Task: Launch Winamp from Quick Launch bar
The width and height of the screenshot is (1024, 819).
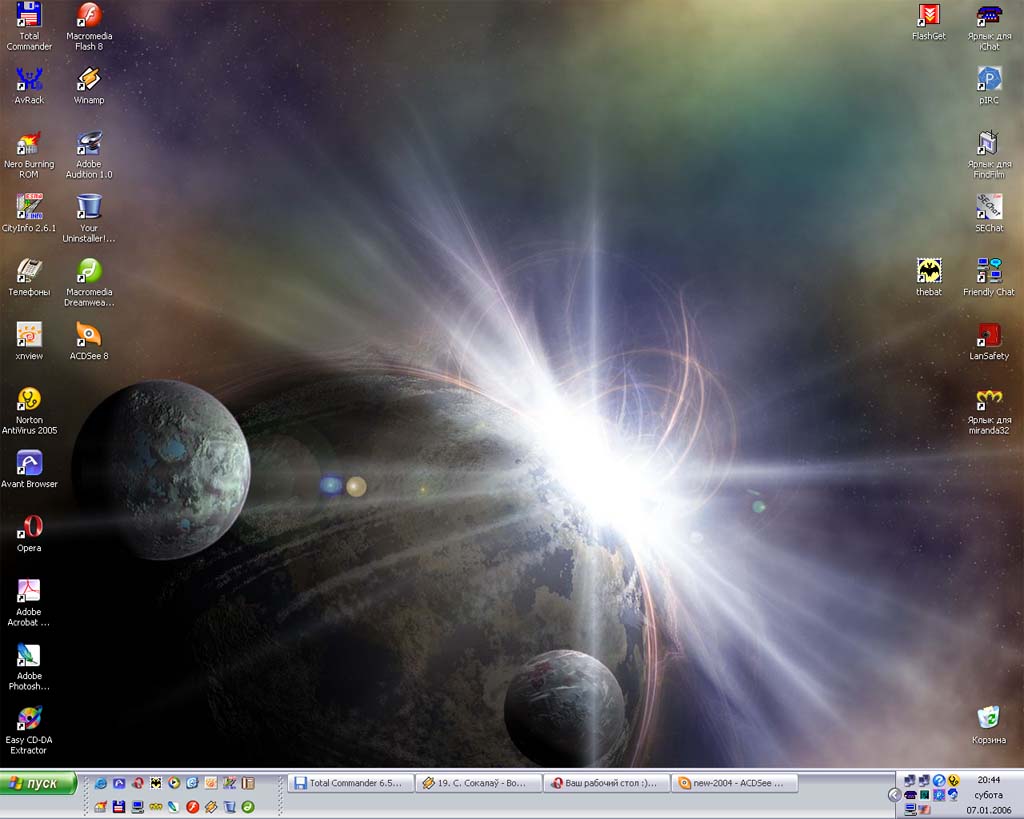Action: [210, 807]
